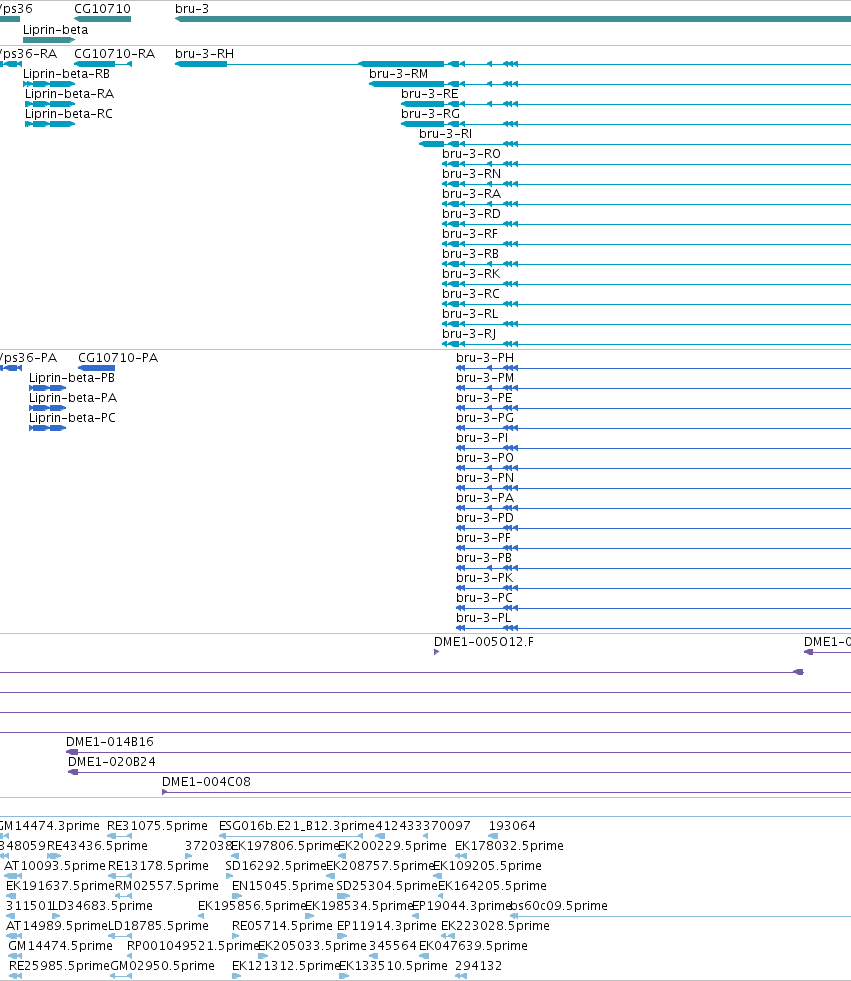Screen dimensions: 851x981
Task: Select the RE31075.5prime EST label
Action: (157, 826)
